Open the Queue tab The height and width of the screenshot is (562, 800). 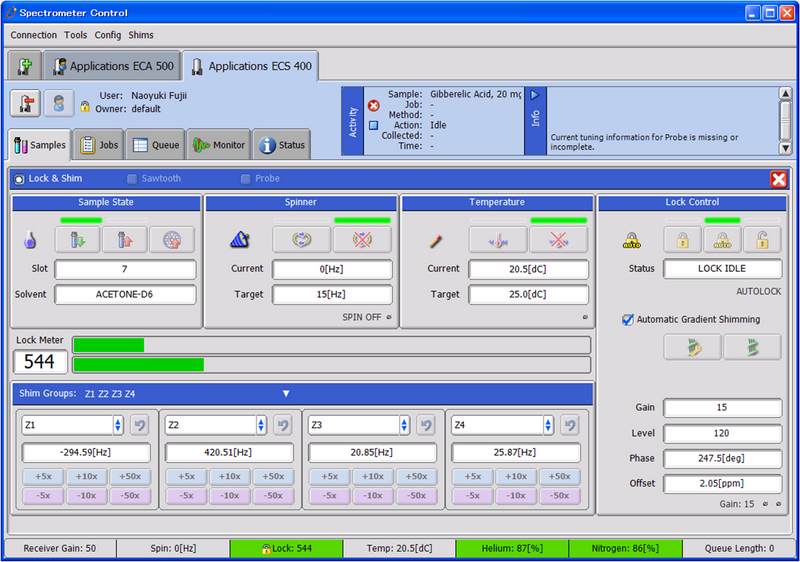(156, 145)
